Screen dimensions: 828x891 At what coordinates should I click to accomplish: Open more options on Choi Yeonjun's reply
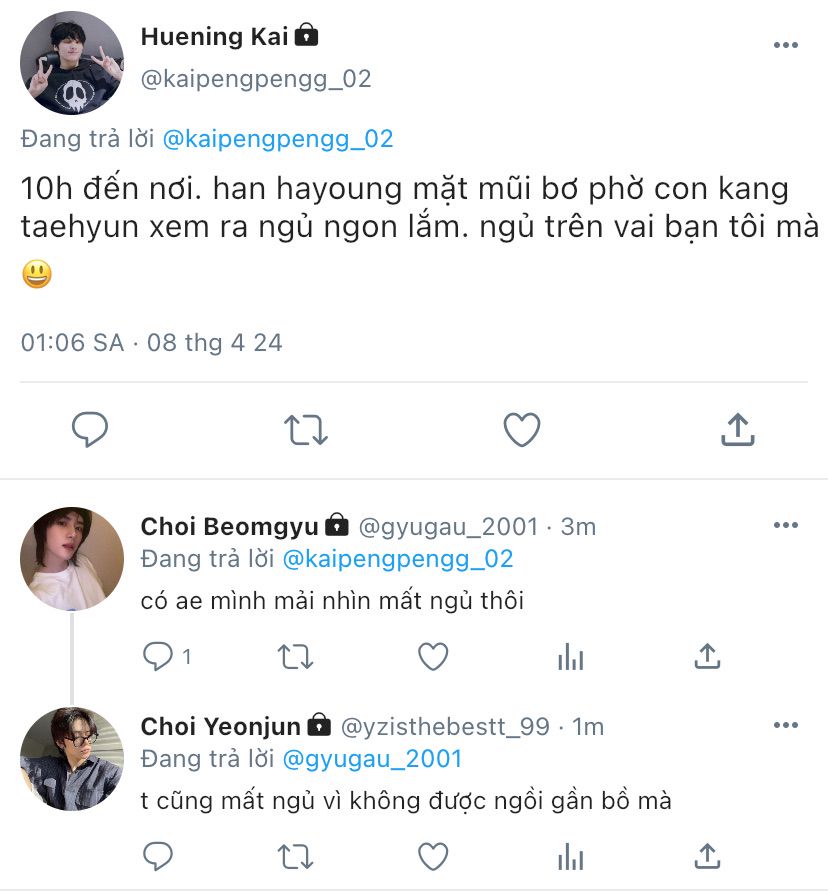pos(786,725)
